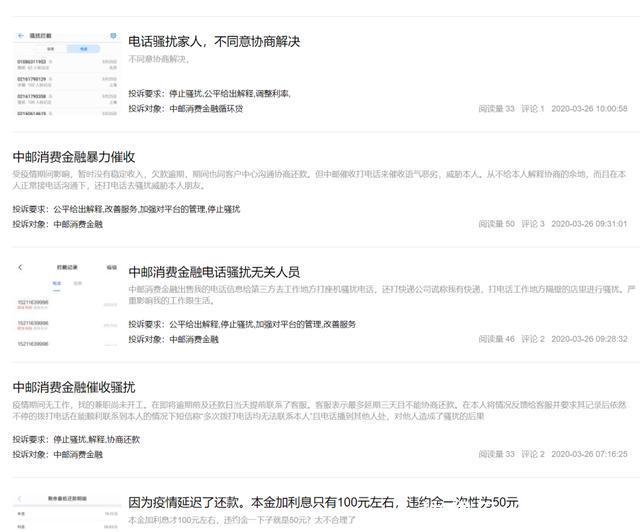Open complaint titled 因为疫情延迟了还款
The width and height of the screenshot is (640, 532).
[x=324, y=502]
